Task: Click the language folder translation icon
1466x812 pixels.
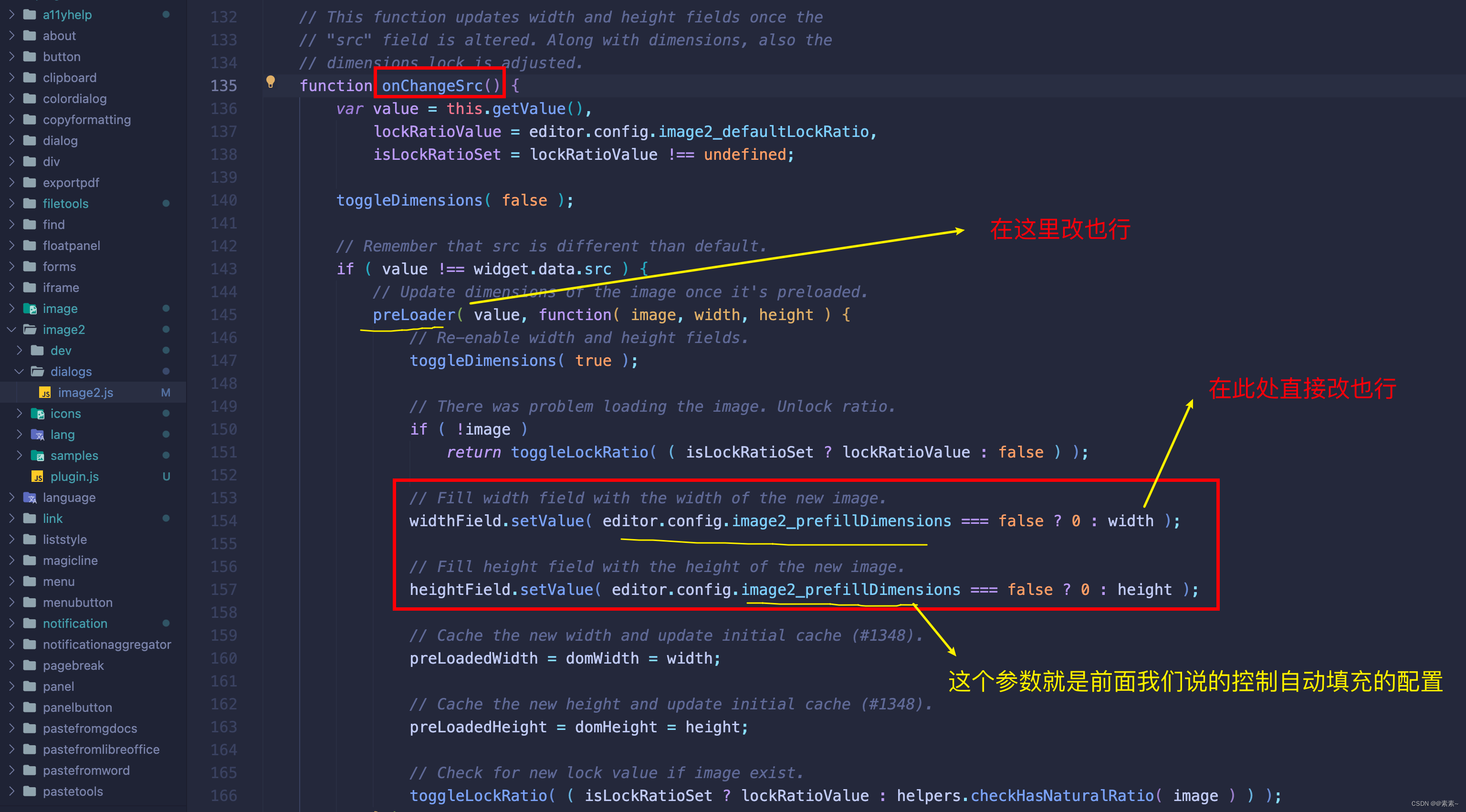Action: pyautogui.click(x=30, y=497)
